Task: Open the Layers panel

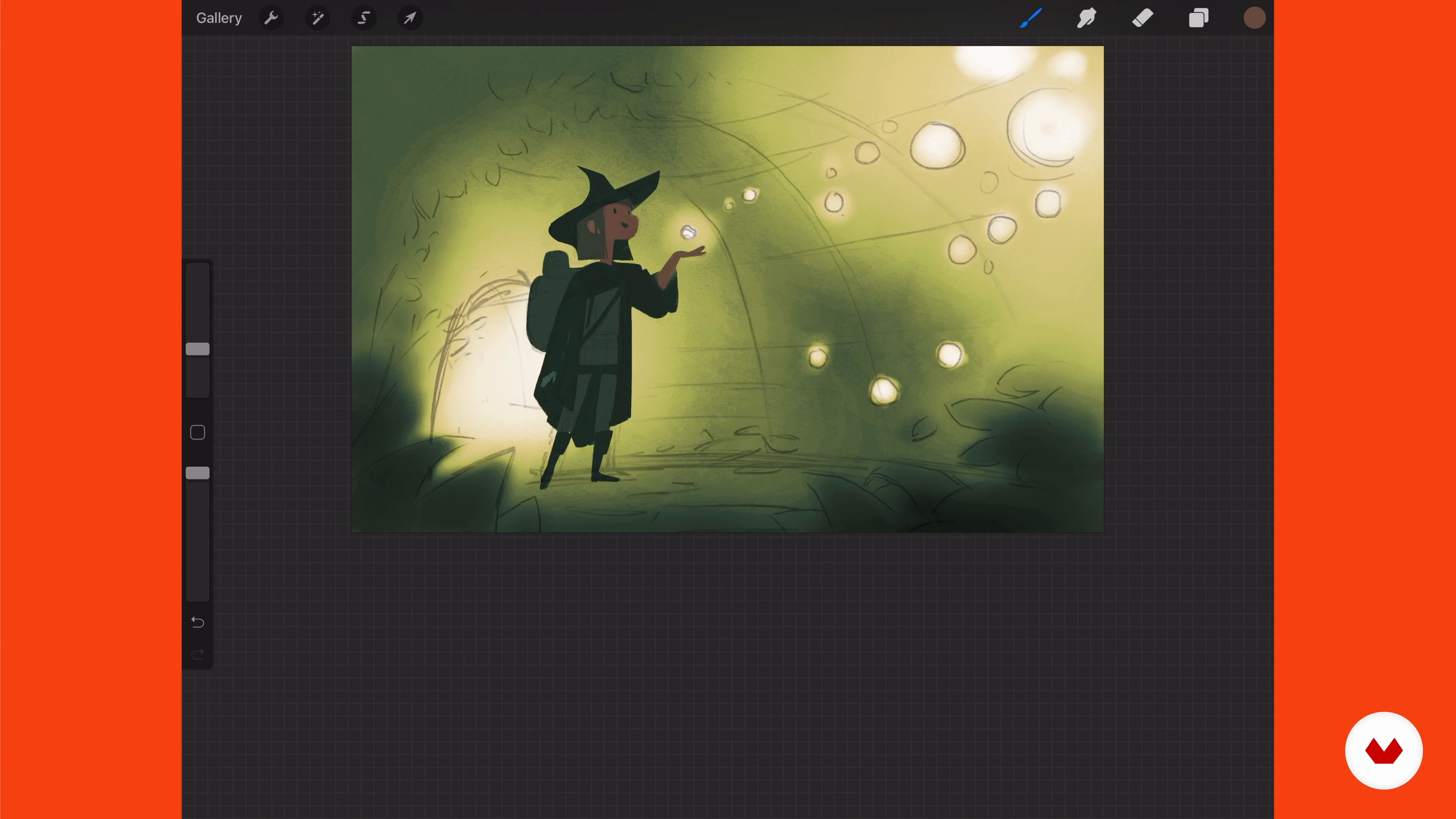Action: pos(1198,18)
